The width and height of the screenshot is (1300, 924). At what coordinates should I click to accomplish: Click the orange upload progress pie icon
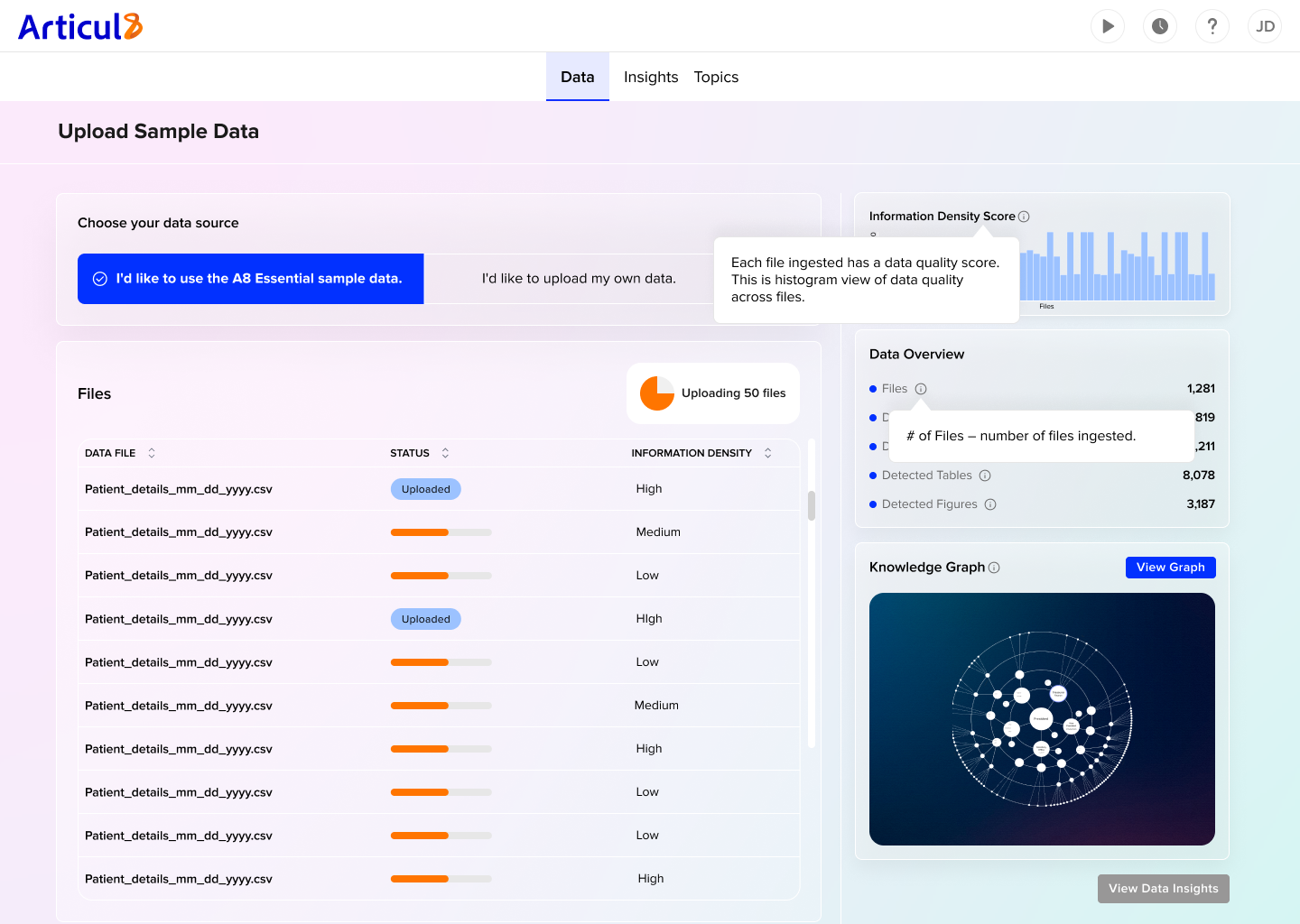pos(657,393)
